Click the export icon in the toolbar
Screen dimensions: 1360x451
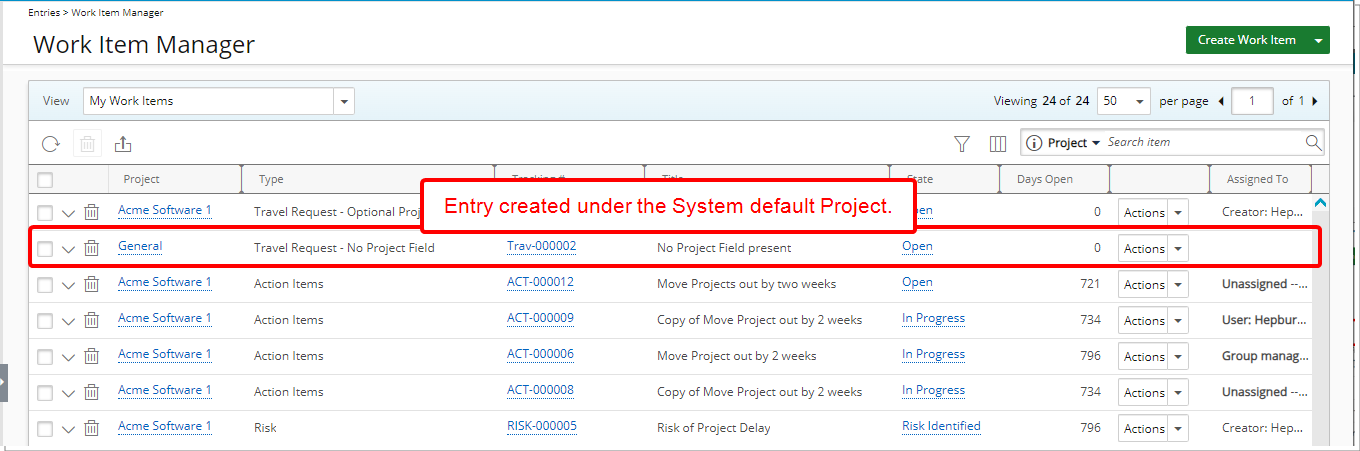(123, 144)
